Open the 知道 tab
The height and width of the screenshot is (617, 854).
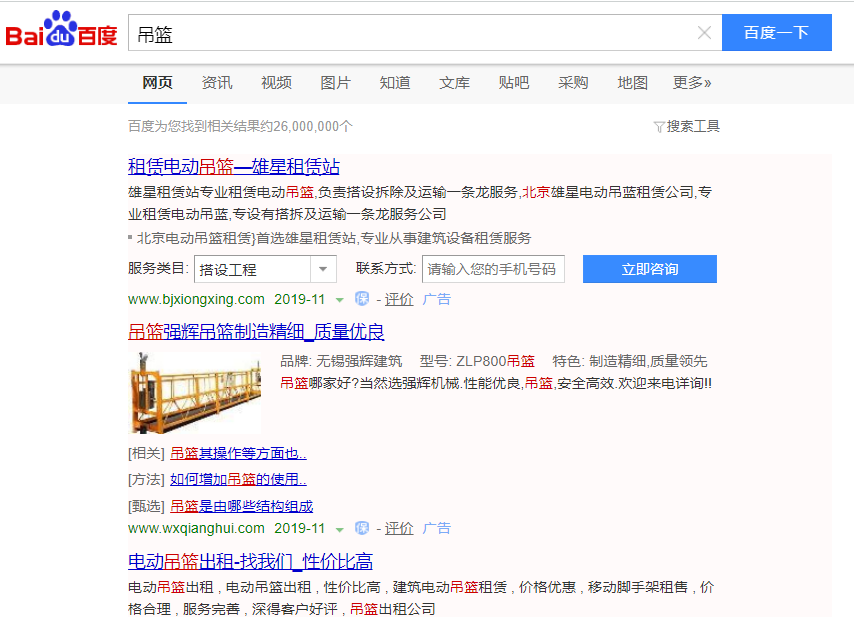click(395, 83)
